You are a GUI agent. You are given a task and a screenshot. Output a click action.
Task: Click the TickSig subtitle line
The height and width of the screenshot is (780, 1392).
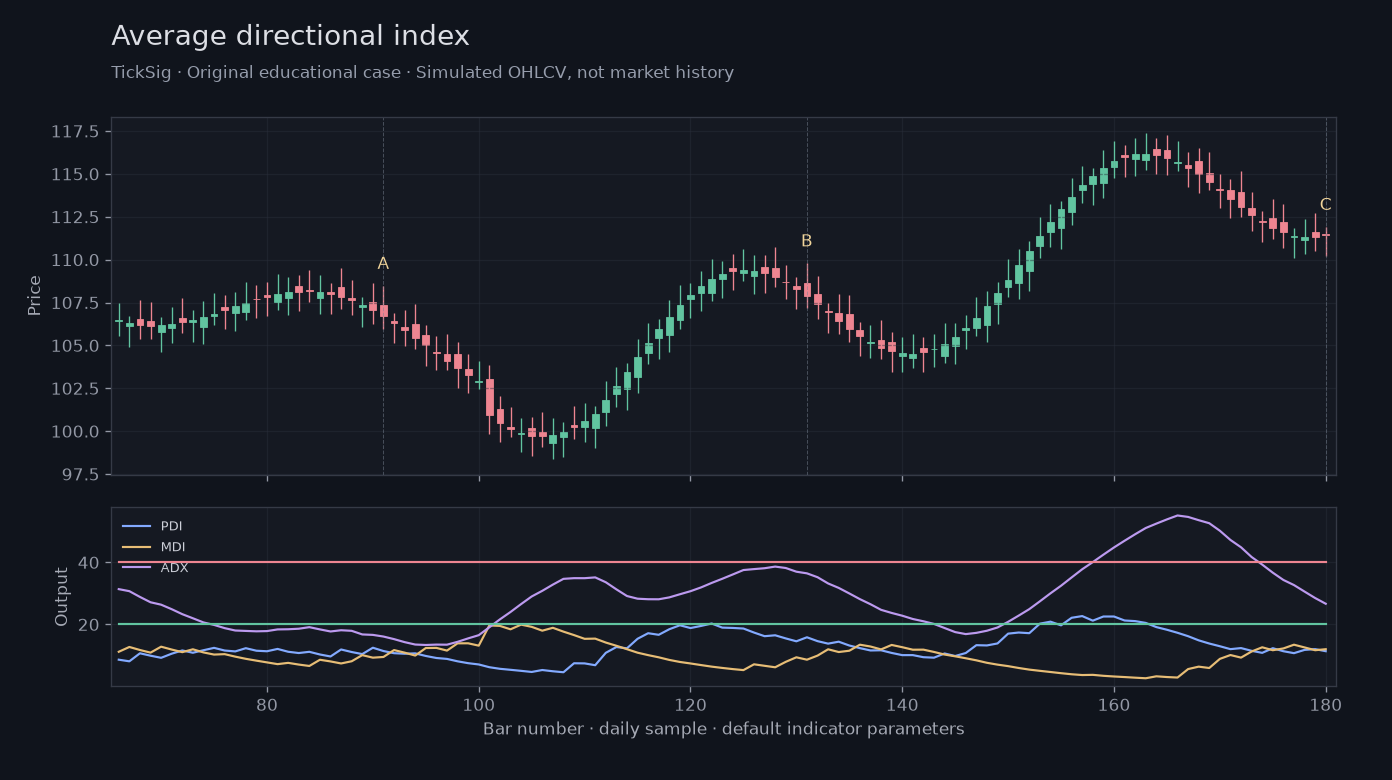coord(422,73)
